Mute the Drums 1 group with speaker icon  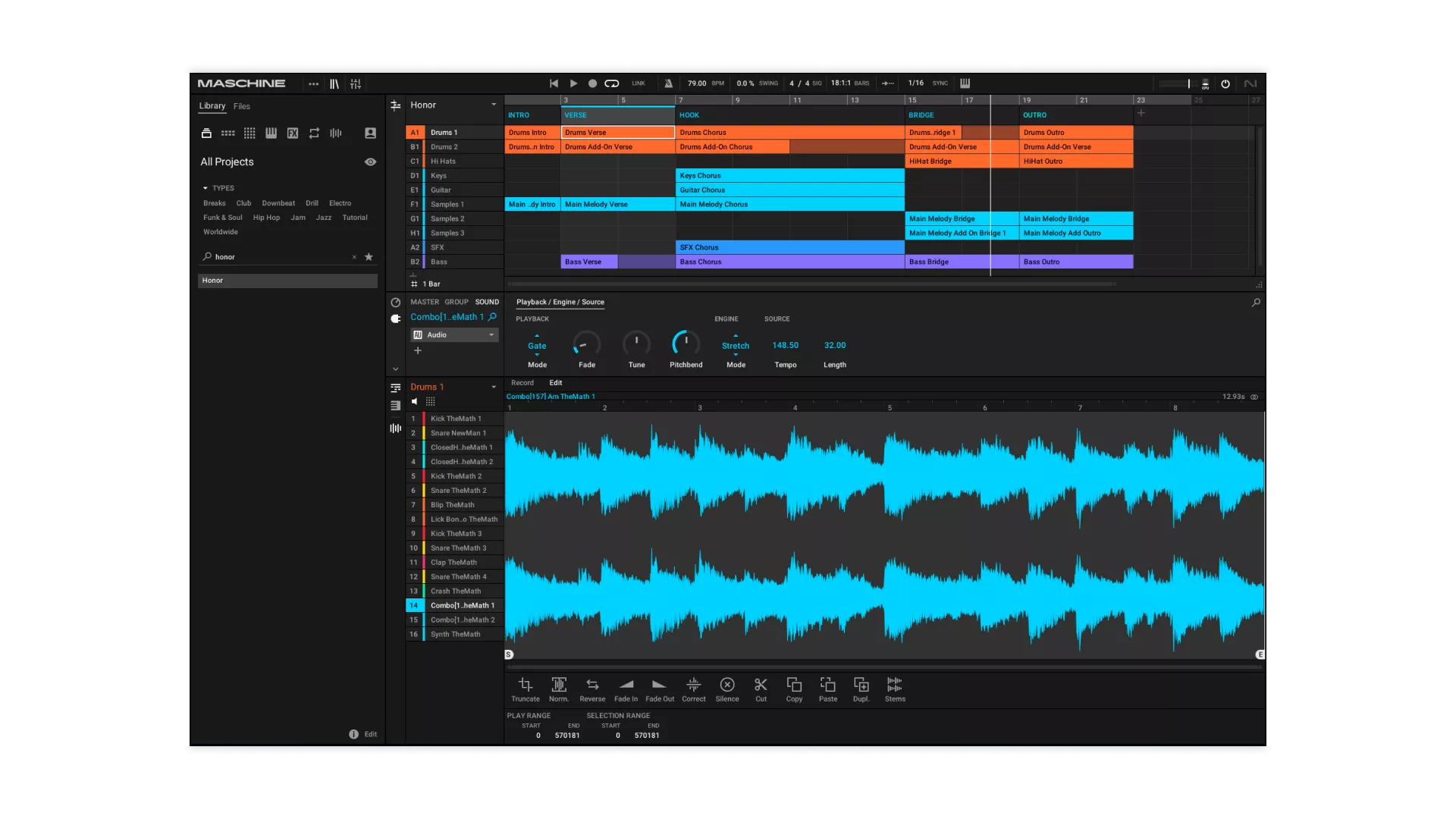point(415,401)
